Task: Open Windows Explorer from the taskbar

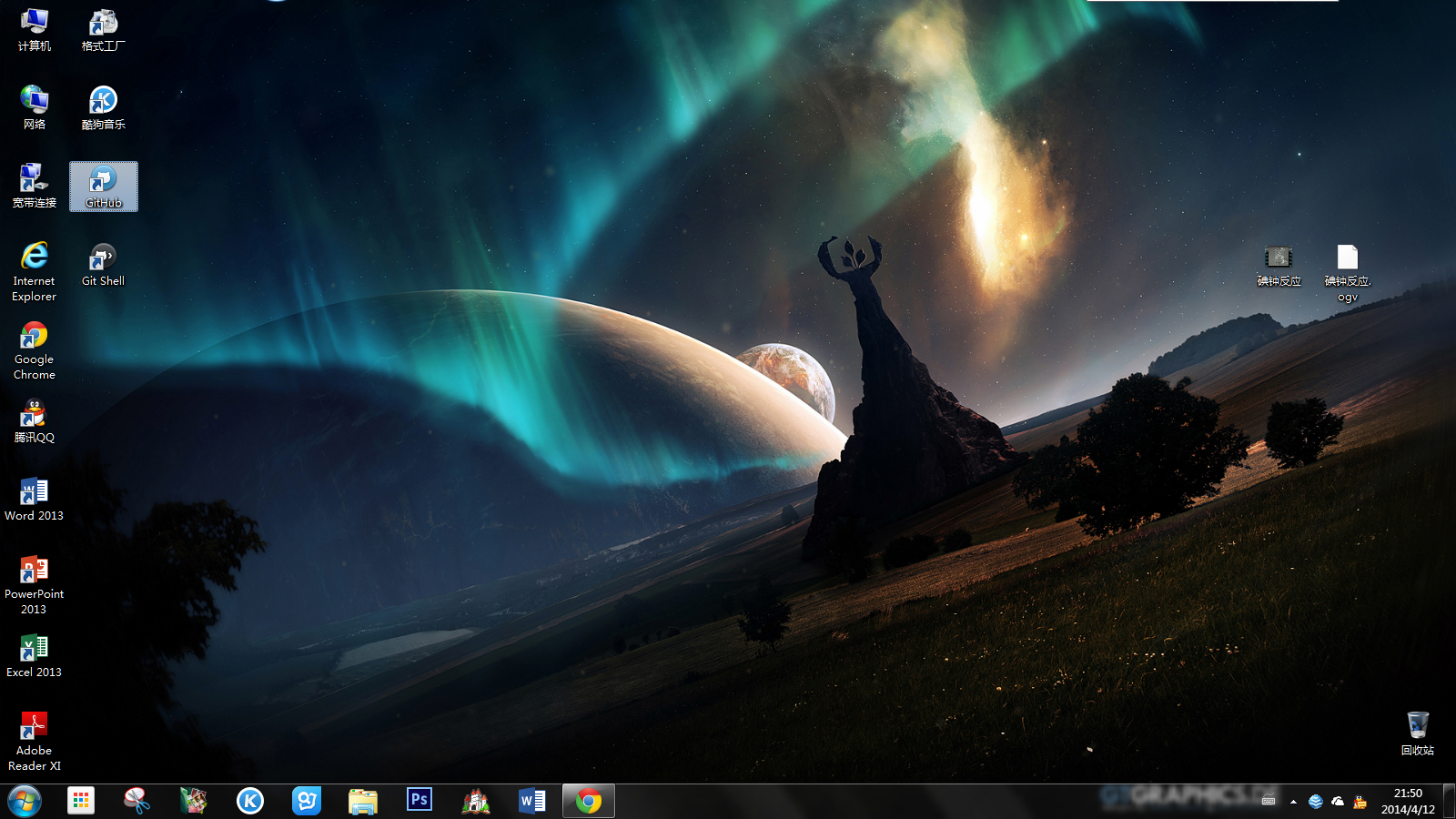Action: pos(363,801)
